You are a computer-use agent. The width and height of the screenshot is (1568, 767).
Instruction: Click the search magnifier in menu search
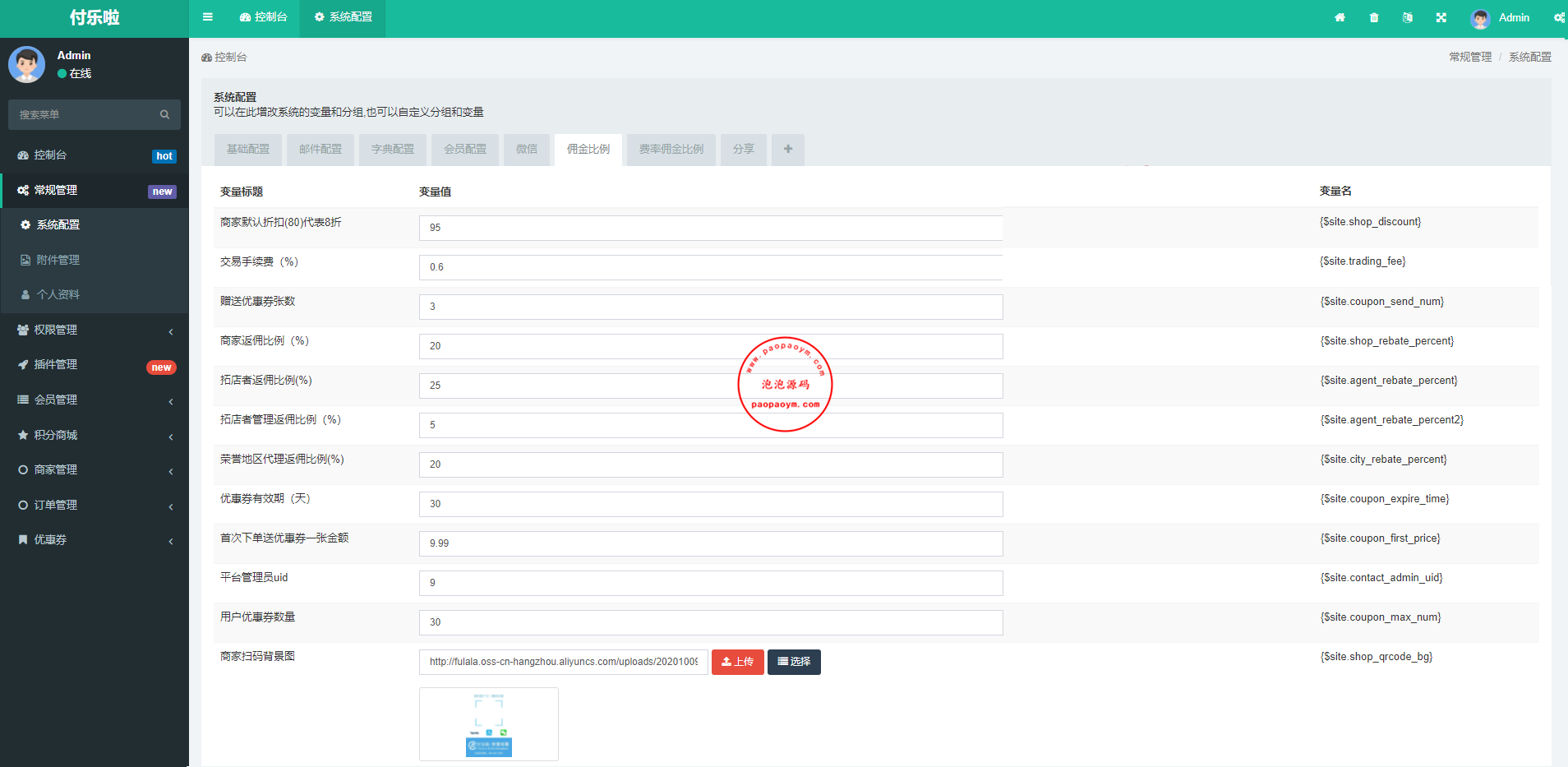(x=164, y=115)
